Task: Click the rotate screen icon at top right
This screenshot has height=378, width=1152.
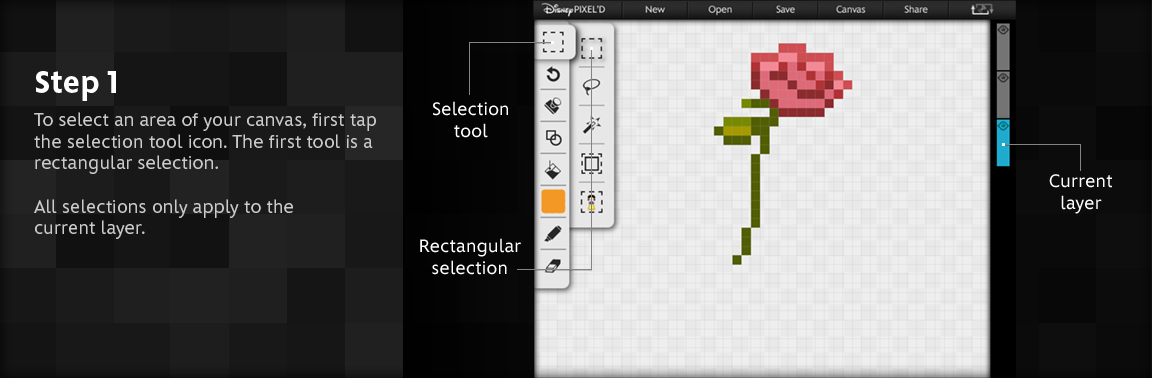Action: point(982,10)
